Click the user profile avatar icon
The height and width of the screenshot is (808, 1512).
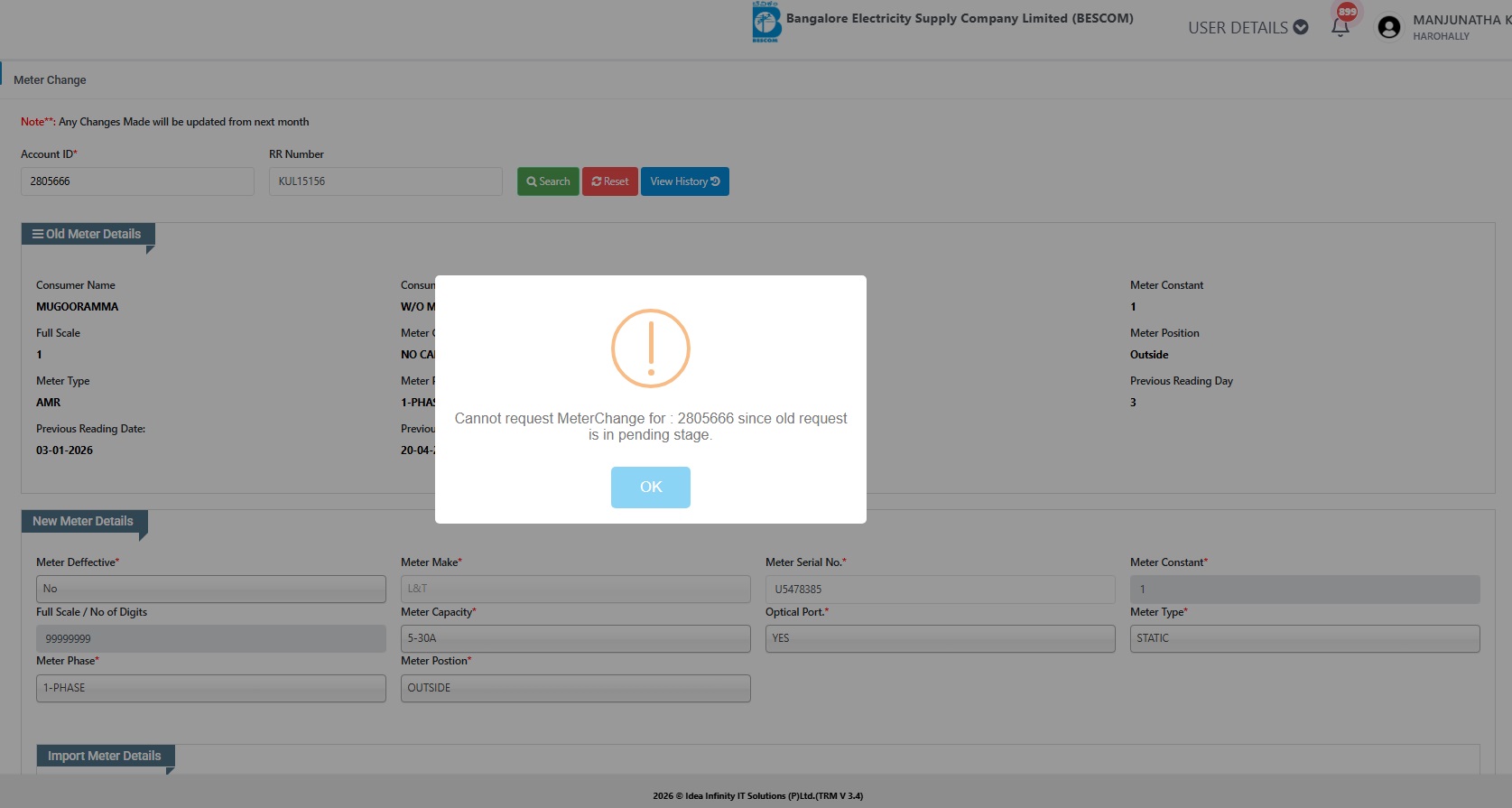[x=1389, y=27]
